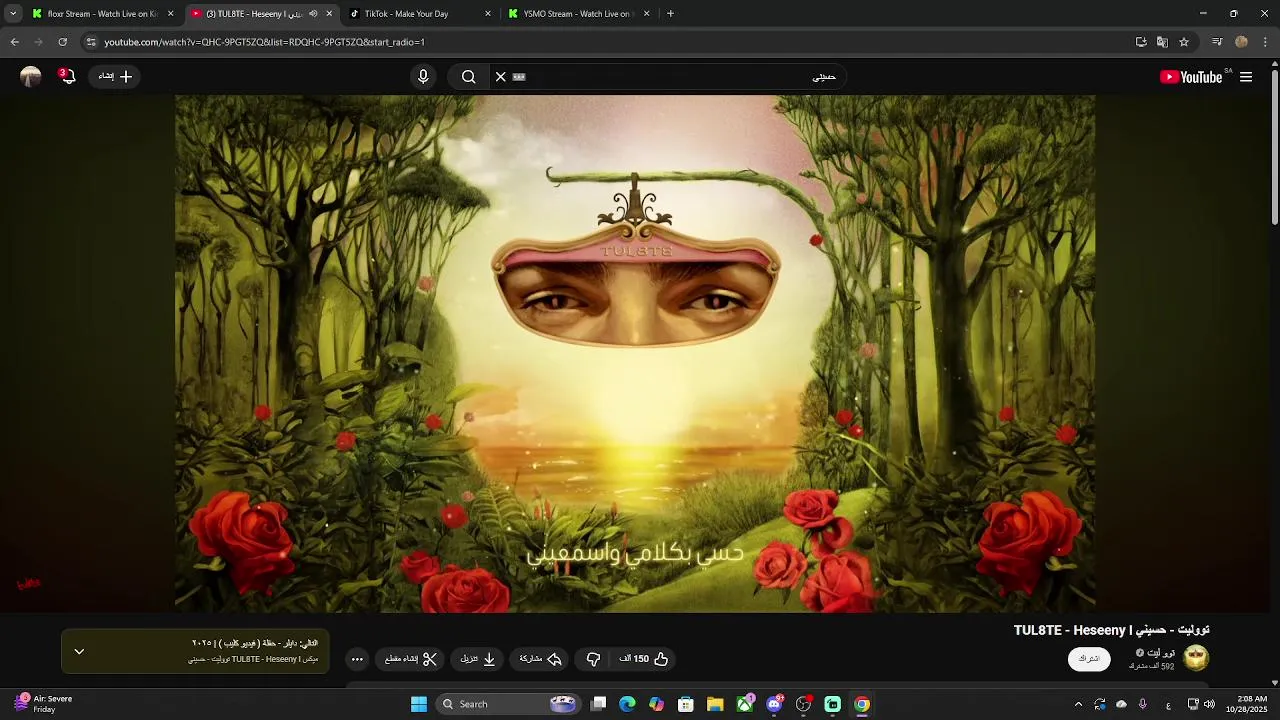Close the TikTok tab
The image size is (1280, 720).
tap(488, 14)
